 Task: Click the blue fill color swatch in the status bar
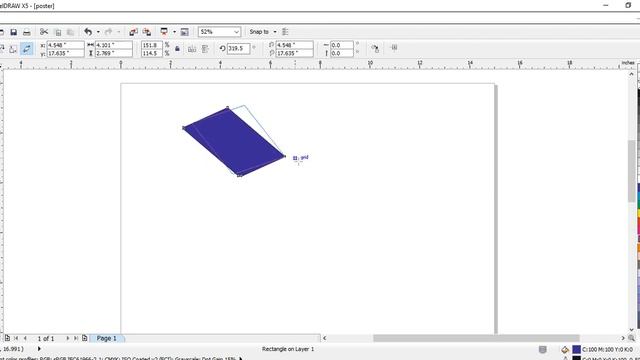tap(576, 350)
